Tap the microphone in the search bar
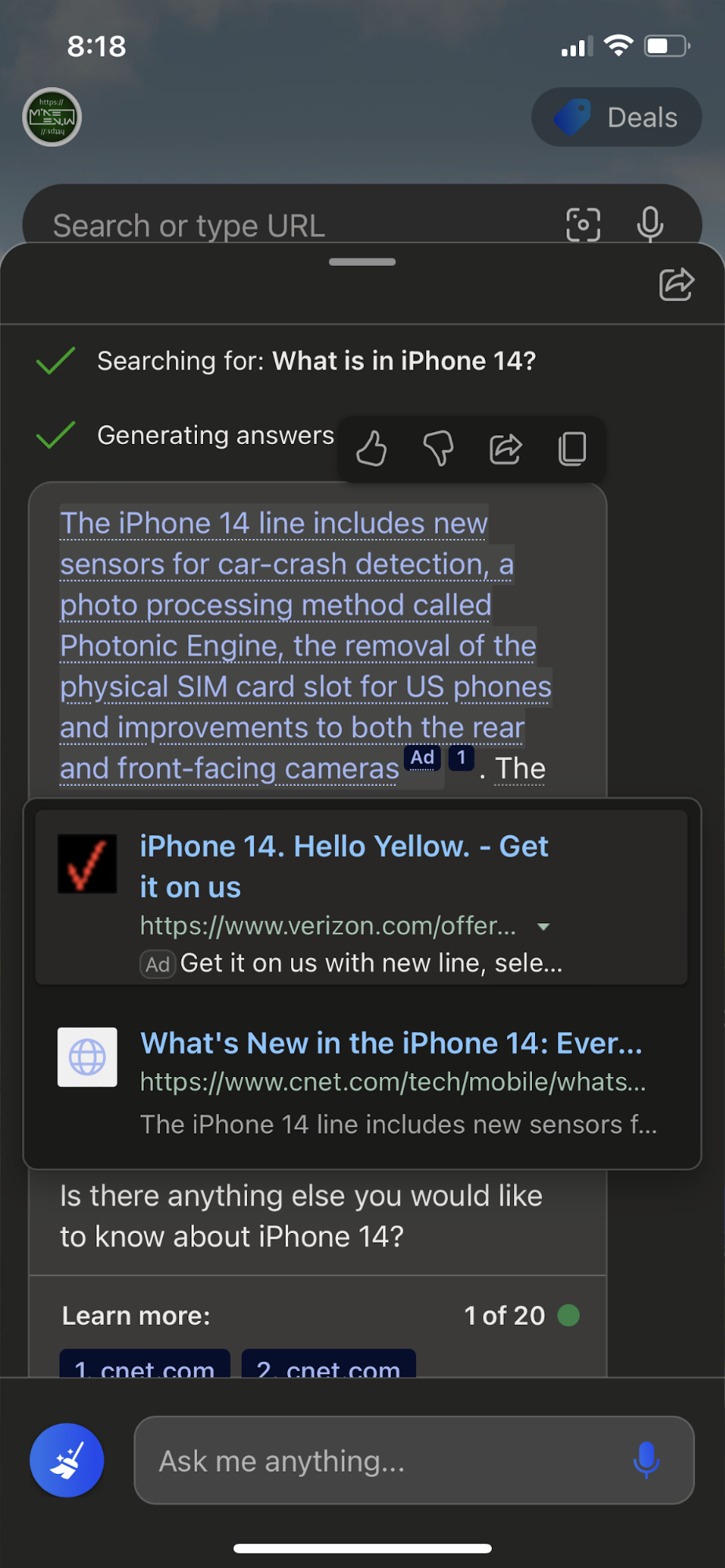 [650, 225]
